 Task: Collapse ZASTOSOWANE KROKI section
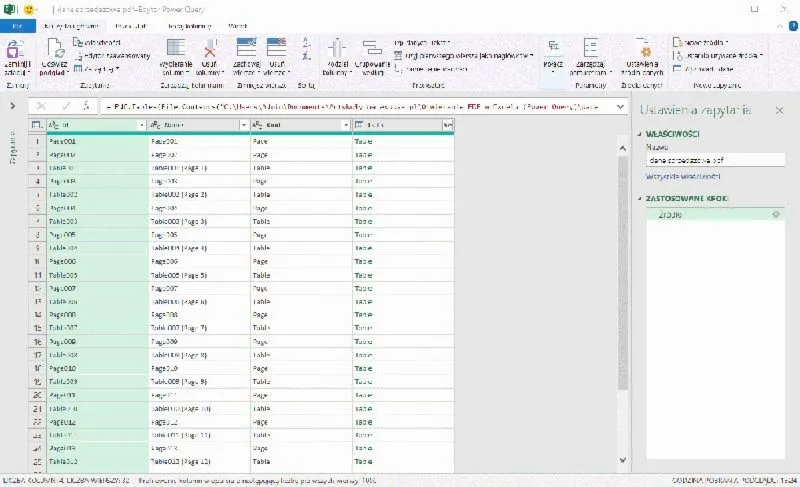639,198
